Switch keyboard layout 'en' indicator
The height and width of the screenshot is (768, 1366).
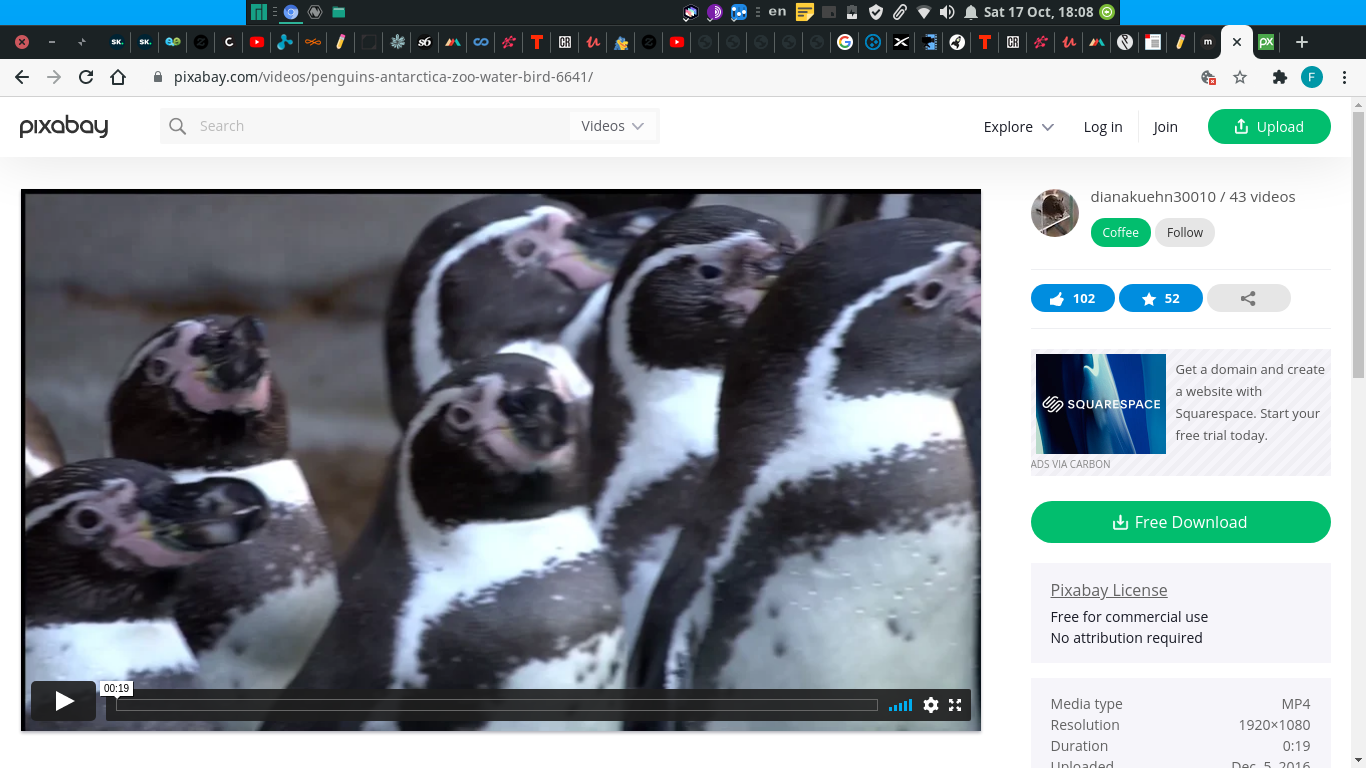777,12
